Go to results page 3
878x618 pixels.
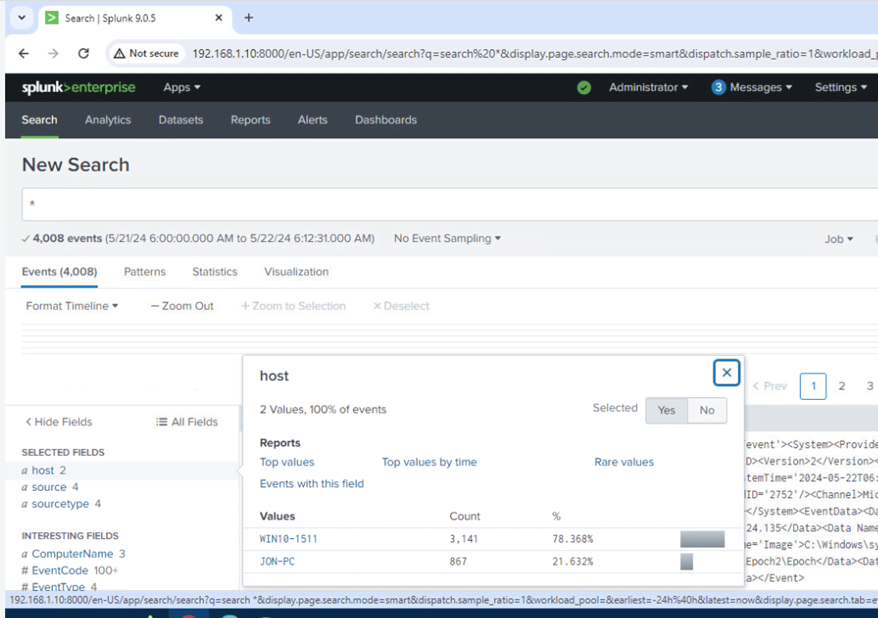[x=870, y=386]
